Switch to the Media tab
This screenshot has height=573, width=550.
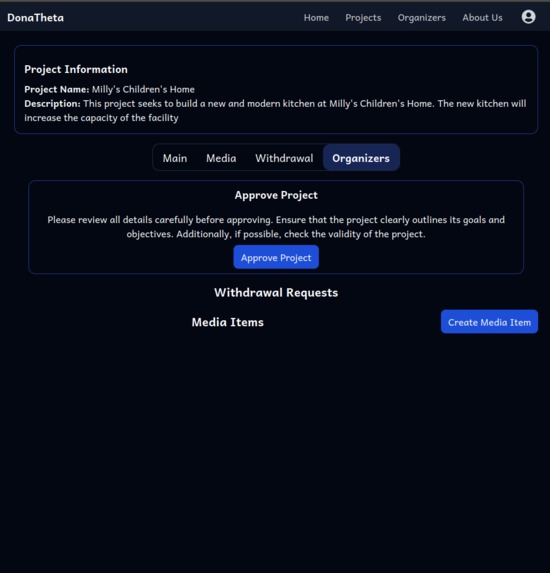click(221, 158)
